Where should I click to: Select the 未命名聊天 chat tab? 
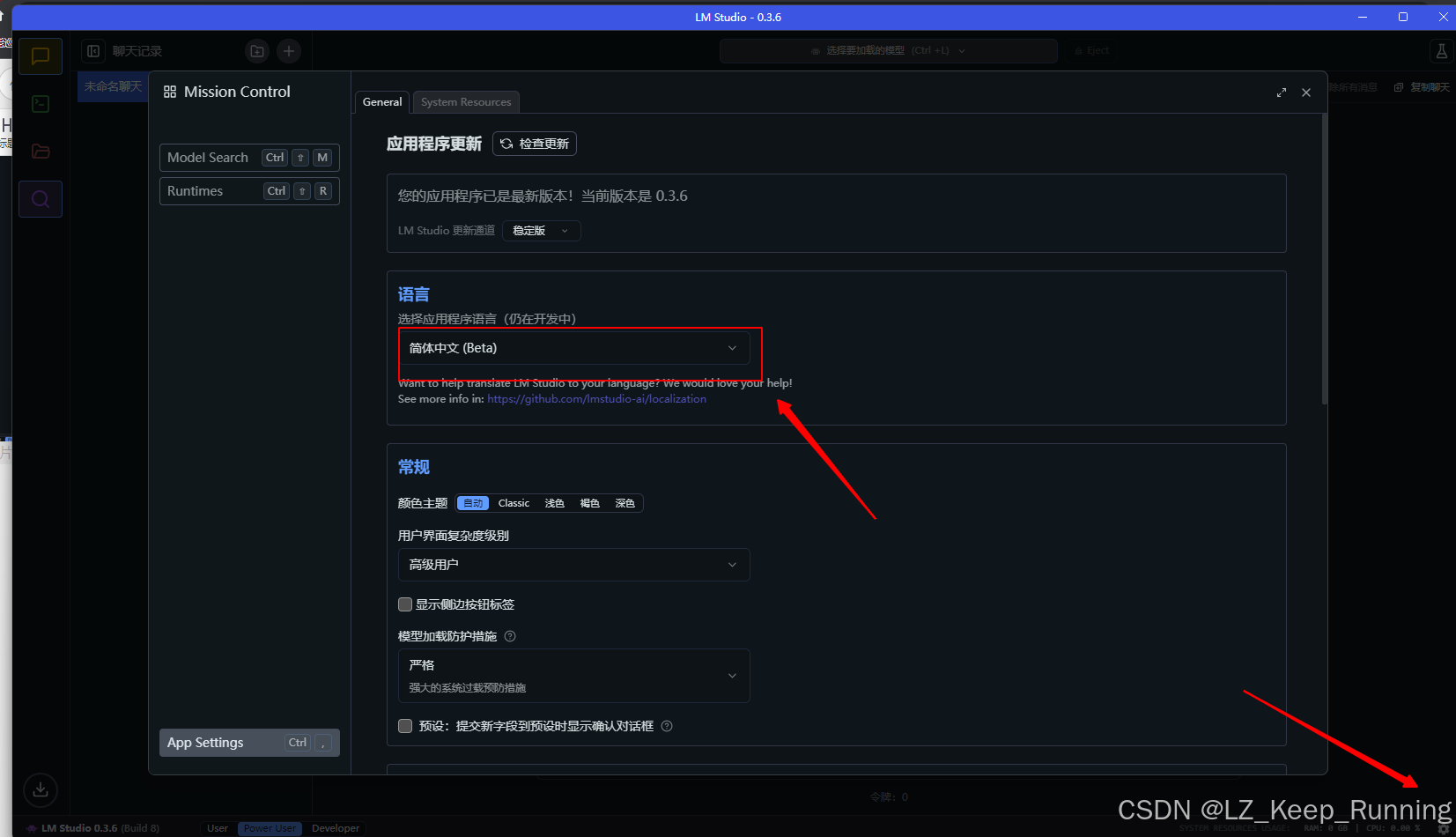pyautogui.click(x=114, y=86)
